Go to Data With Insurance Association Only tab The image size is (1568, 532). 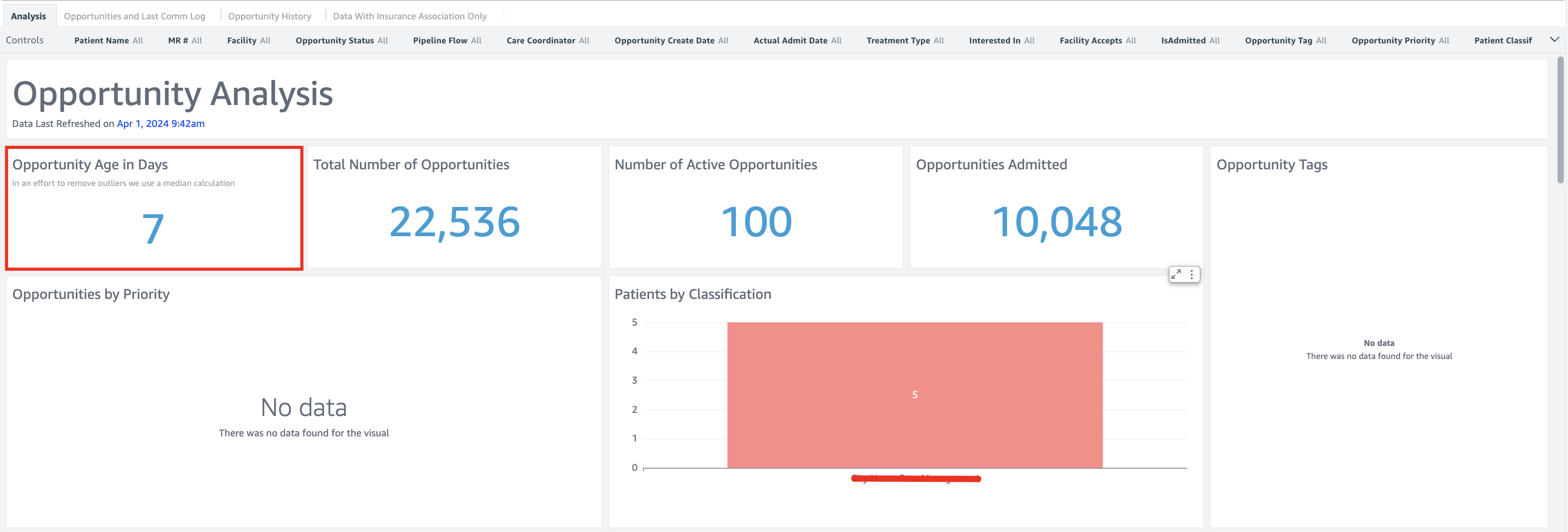point(409,16)
